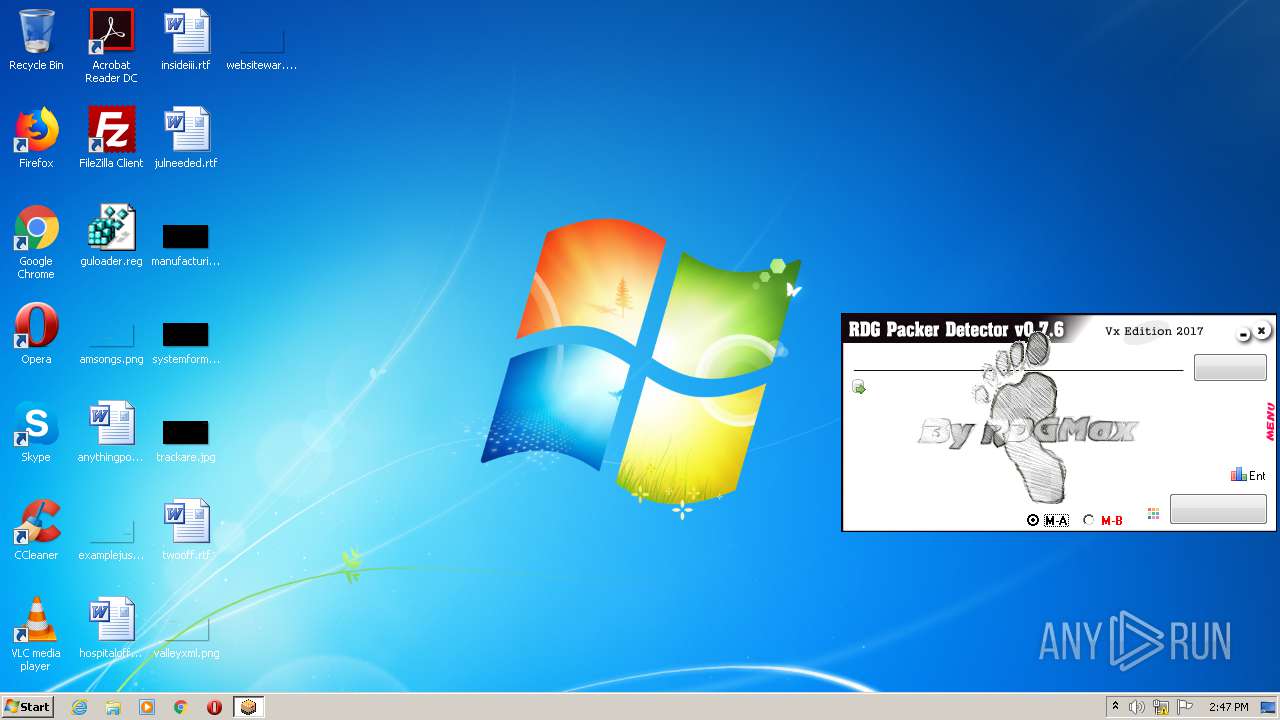The height and width of the screenshot is (720, 1280).
Task: Launch Acrobat Reader DC shortcut
Action: tap(111, 46)
